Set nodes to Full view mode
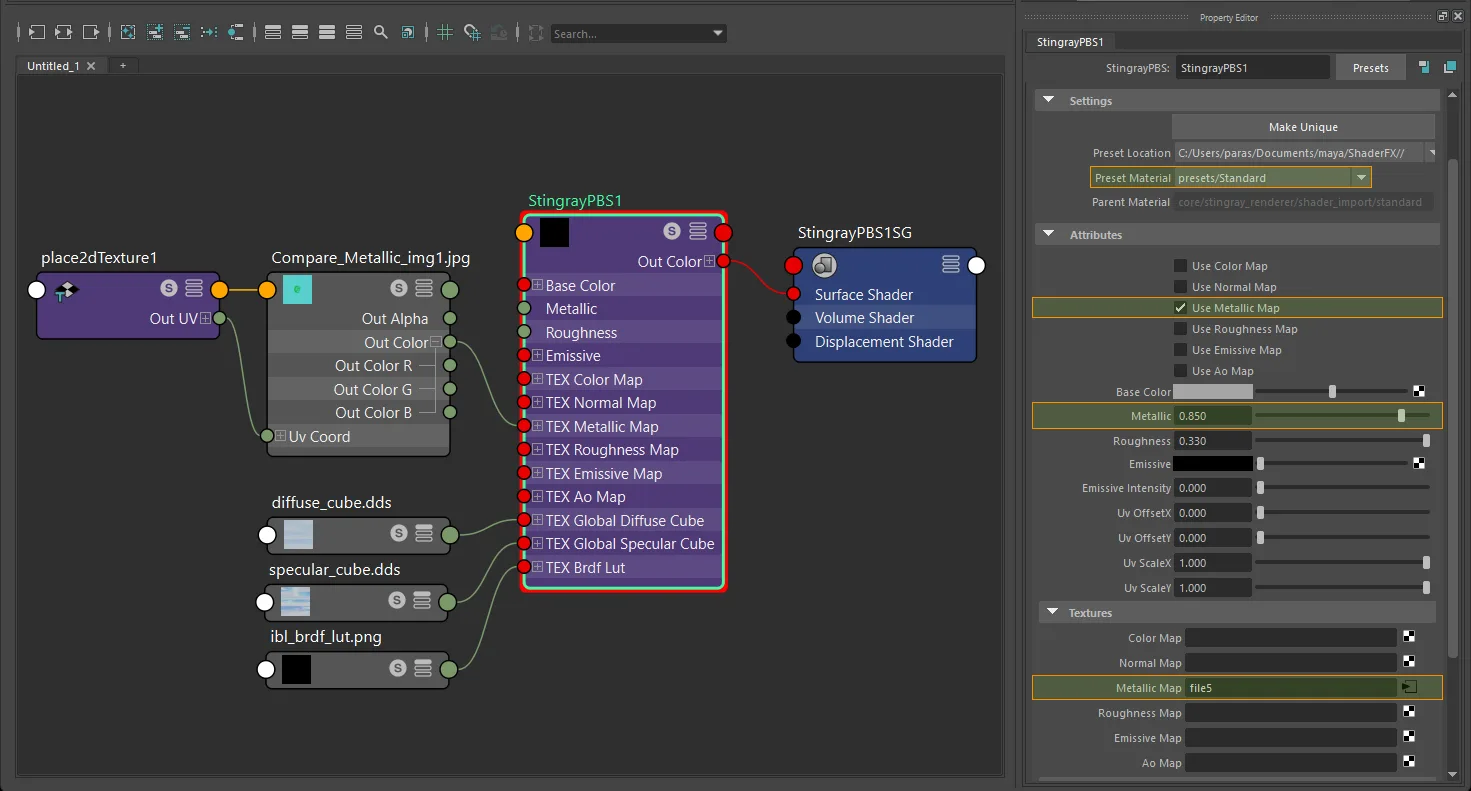The width and height of the screenshot is (1471, 791). pos(327,33)
